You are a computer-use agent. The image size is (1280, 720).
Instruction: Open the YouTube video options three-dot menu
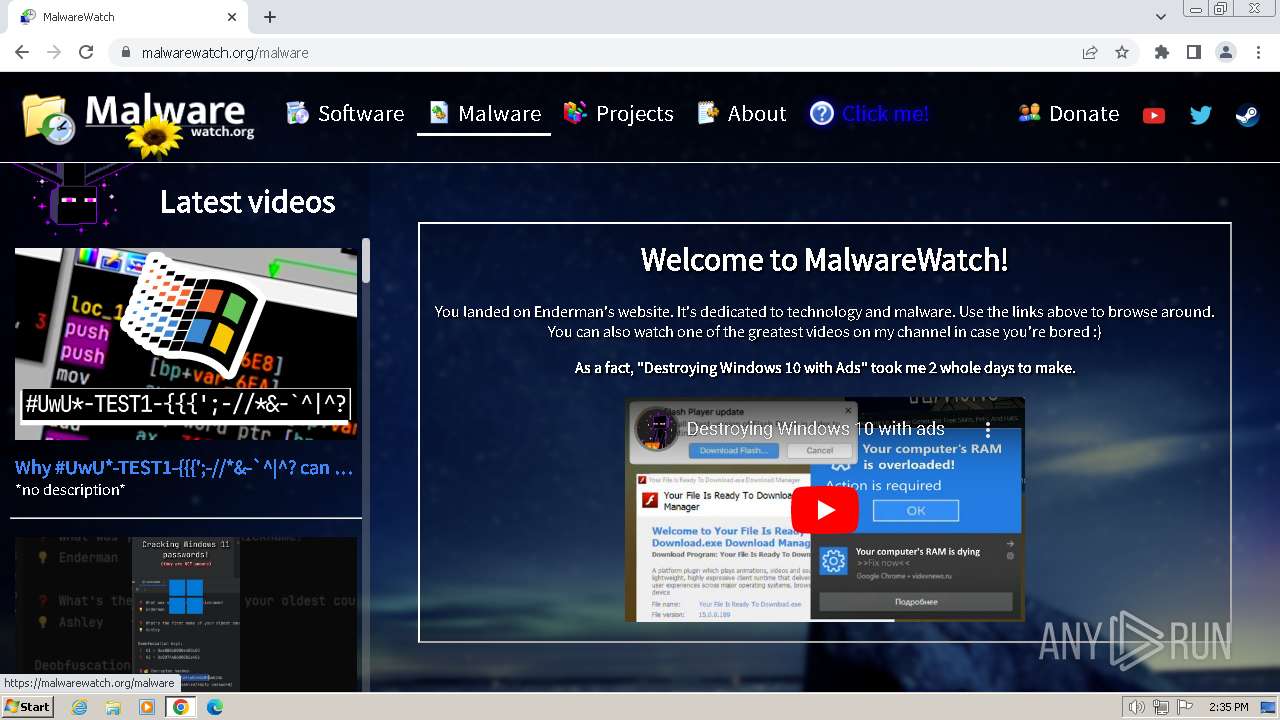(x=988, y=429)
